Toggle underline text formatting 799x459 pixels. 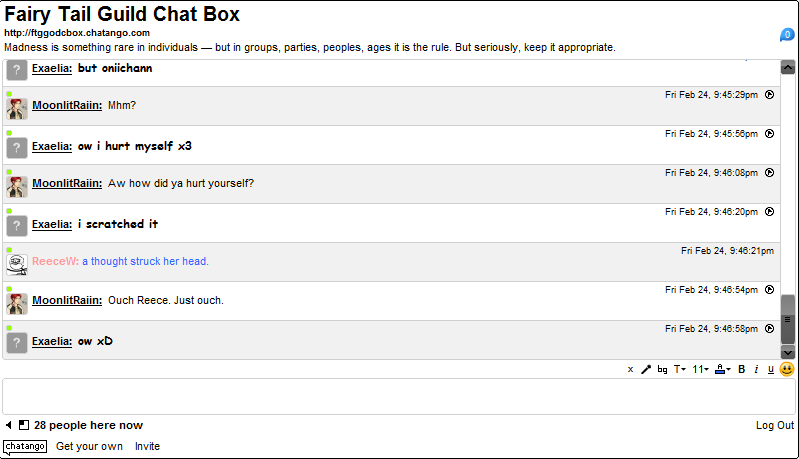click(771, 370)
